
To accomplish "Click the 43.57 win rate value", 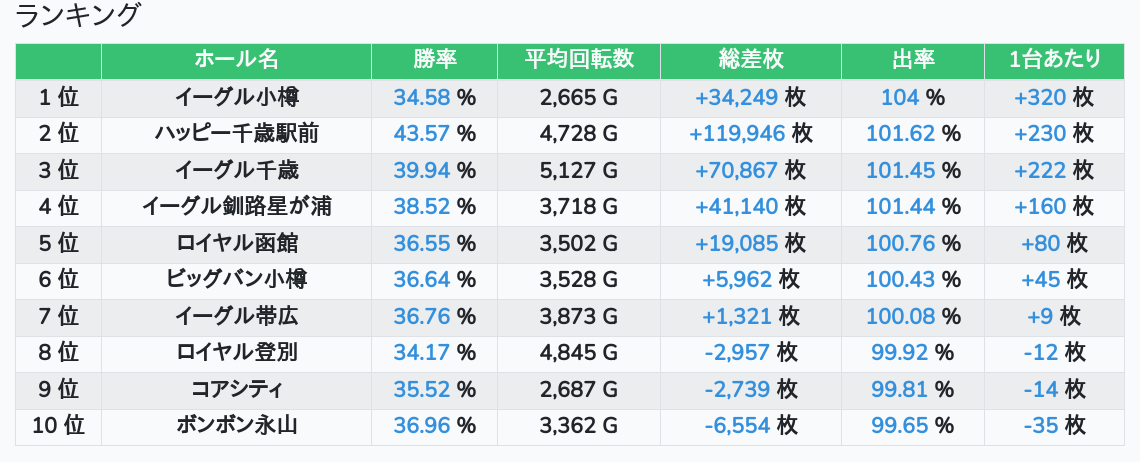I will pos(422,134).
